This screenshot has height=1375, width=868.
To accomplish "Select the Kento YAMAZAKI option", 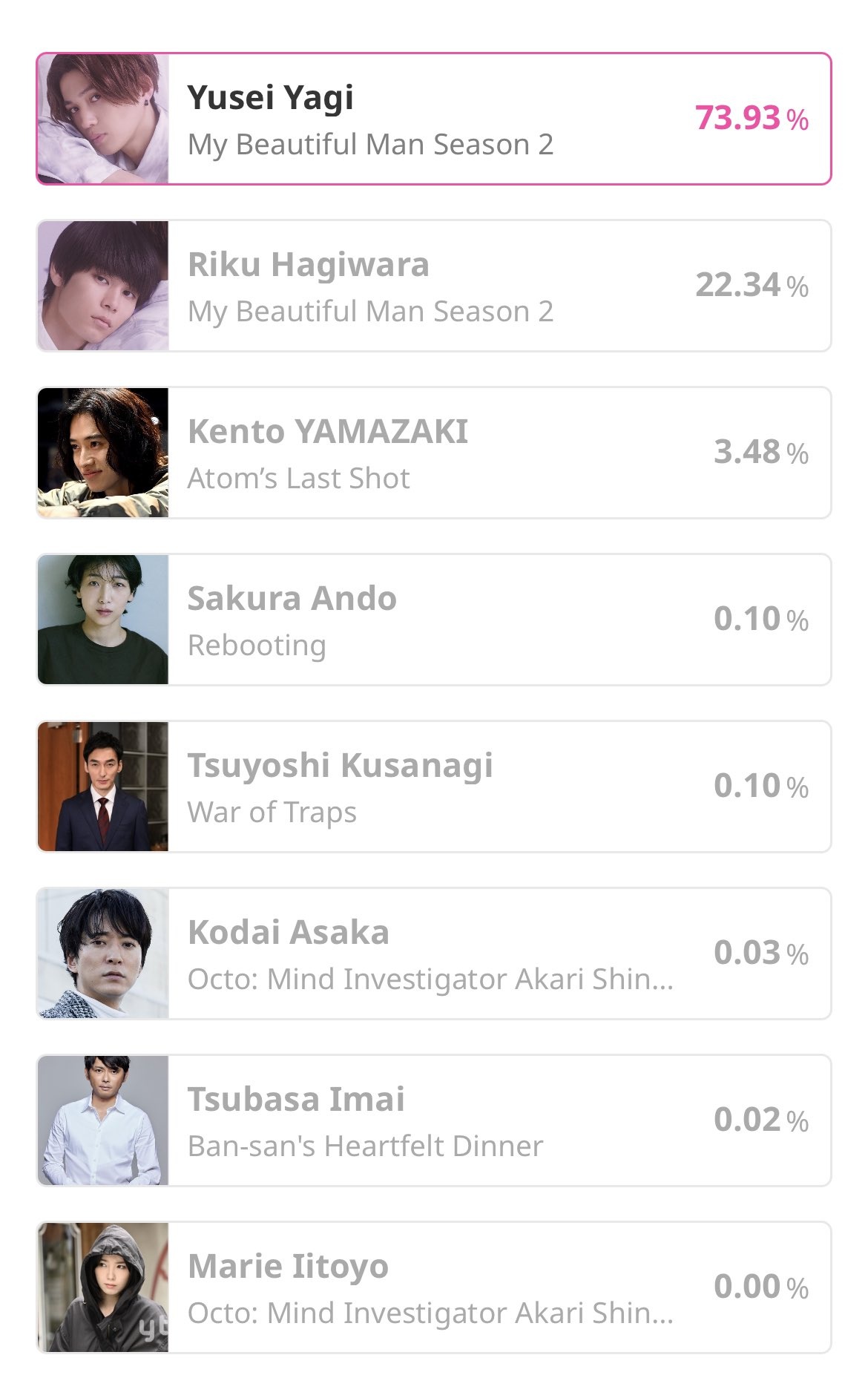I will click(434, 453).
